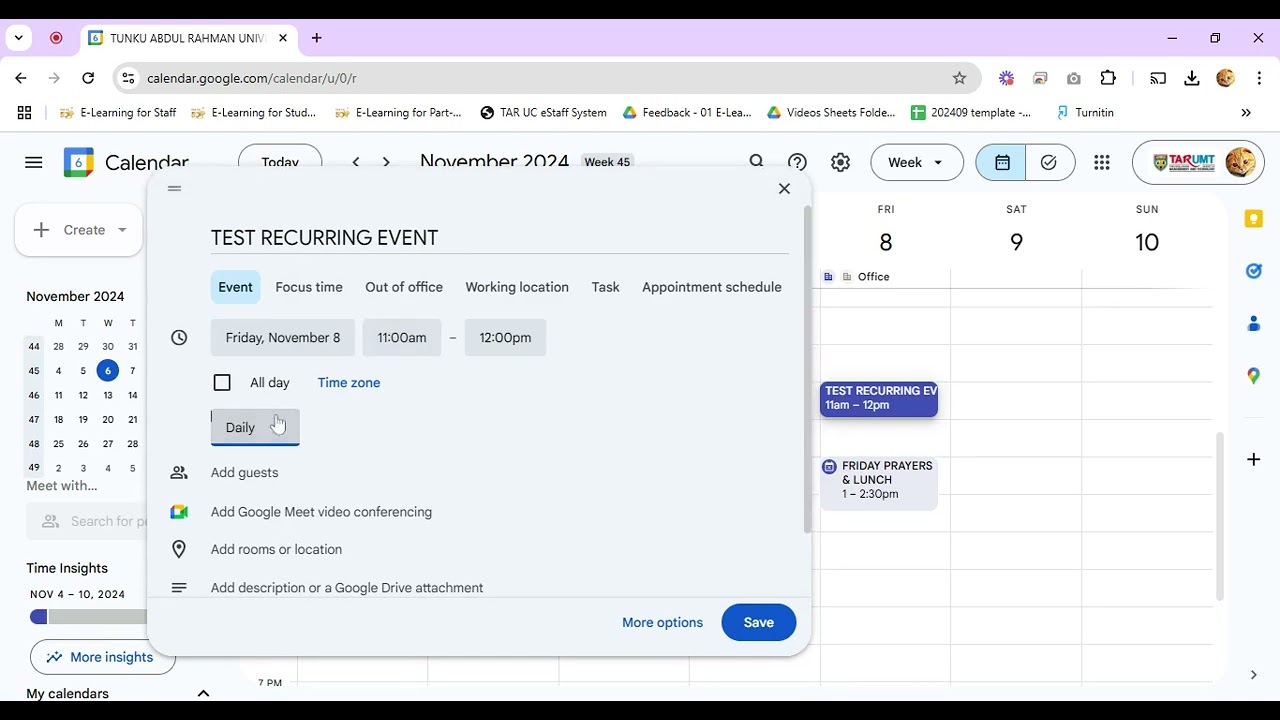Open the Support help icon

tap(797, 162)
